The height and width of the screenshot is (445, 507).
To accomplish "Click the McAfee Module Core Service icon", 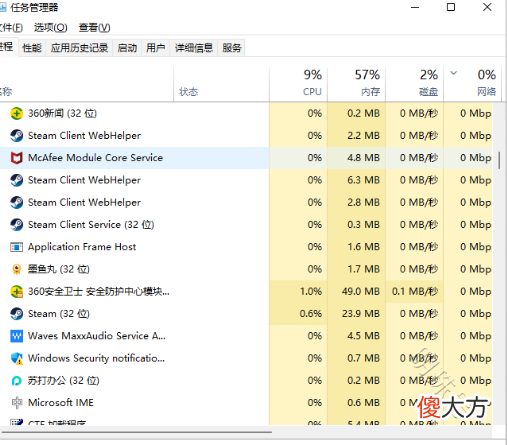I will (x=16, y=158).
